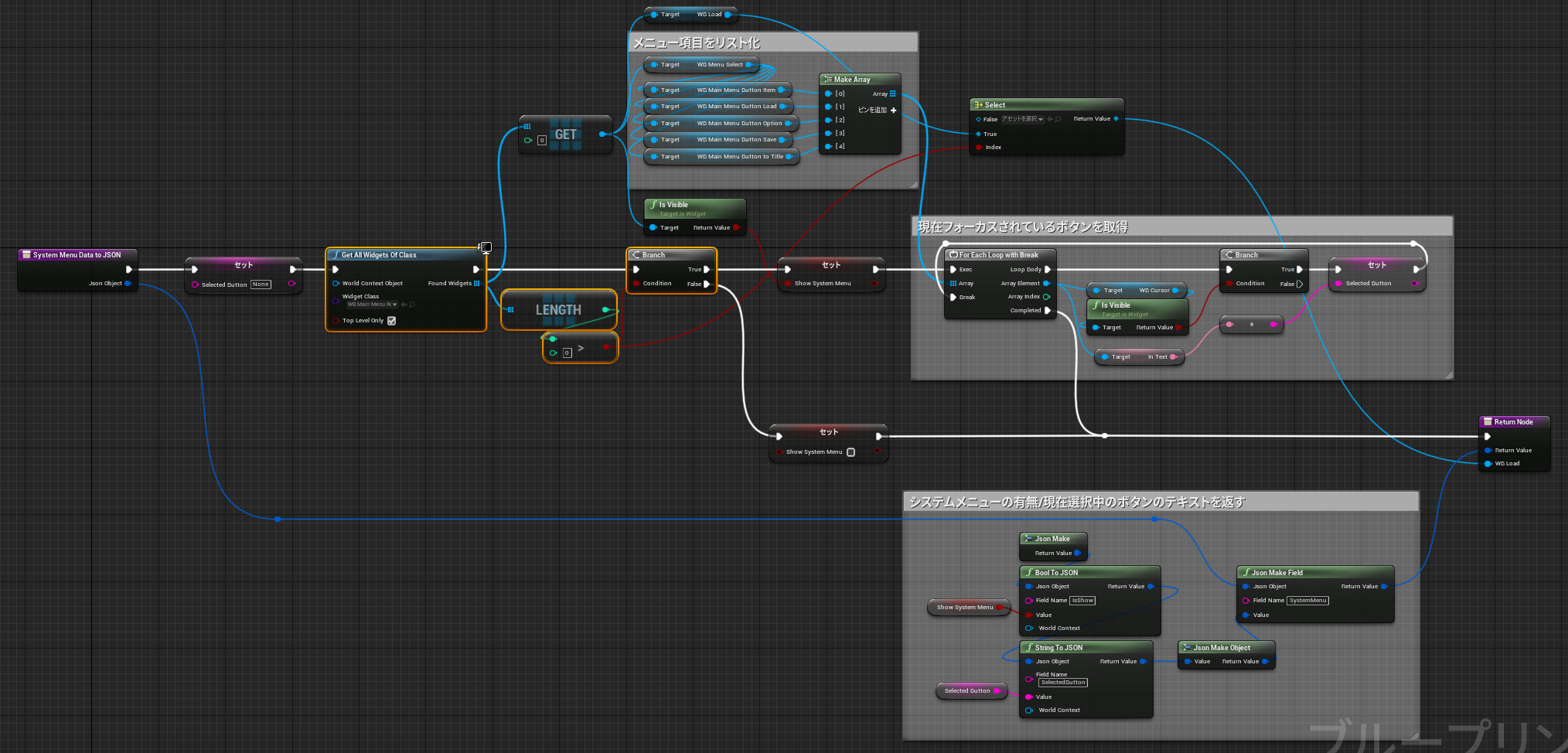This screenshot has height=753, width=1568.
Task: Click the client-only monitor icon on Get All Widgets Of Class
Action: 486,247
